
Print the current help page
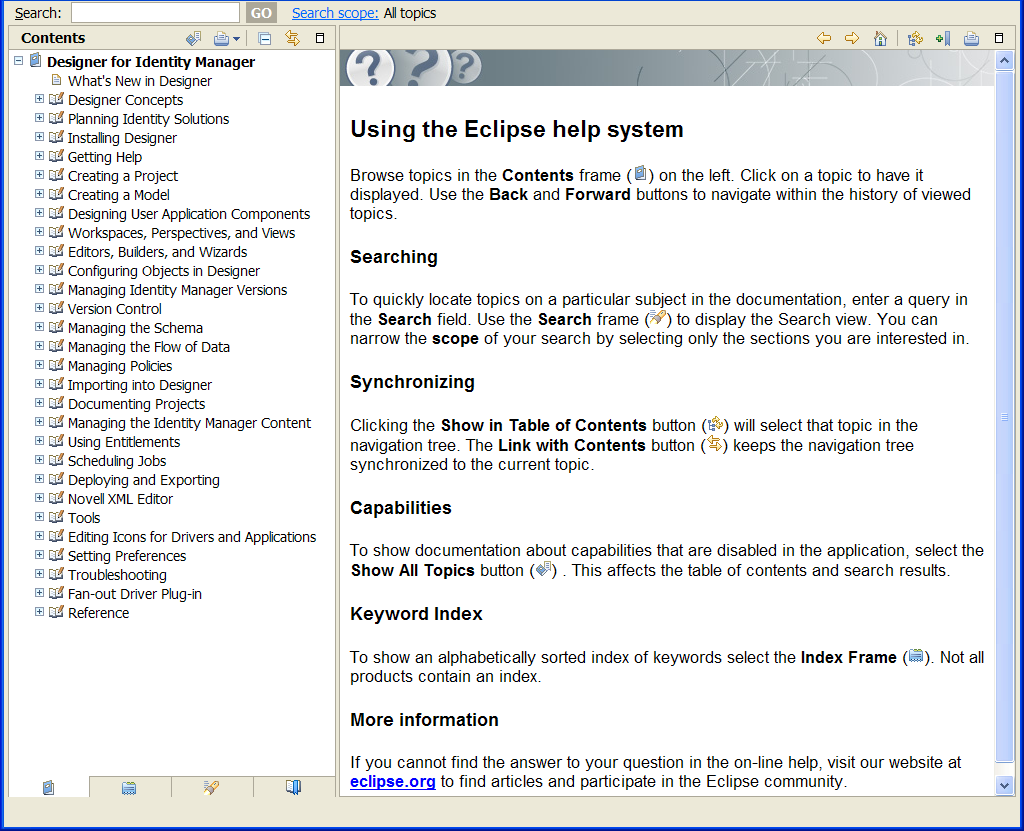tap(971, 39)
